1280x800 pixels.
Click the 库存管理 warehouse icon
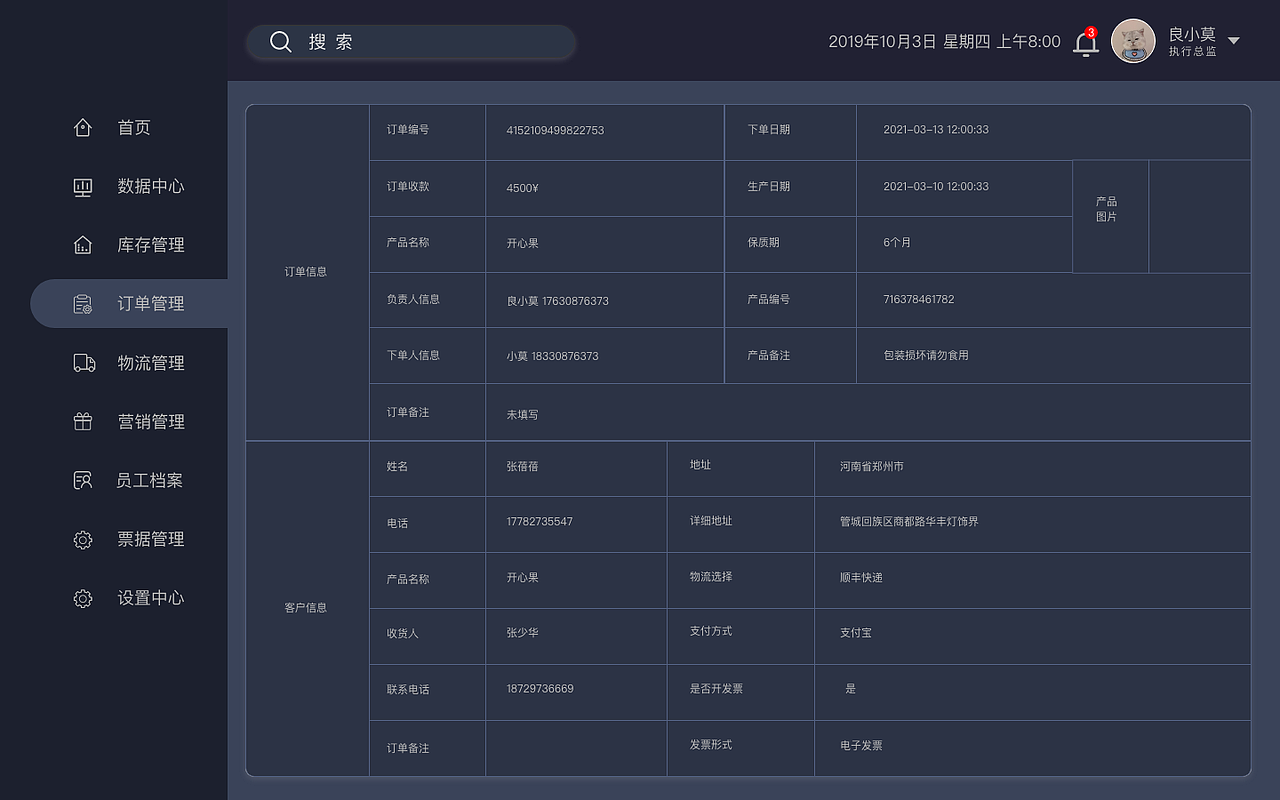pyautogui.click(x=82, y=245)
